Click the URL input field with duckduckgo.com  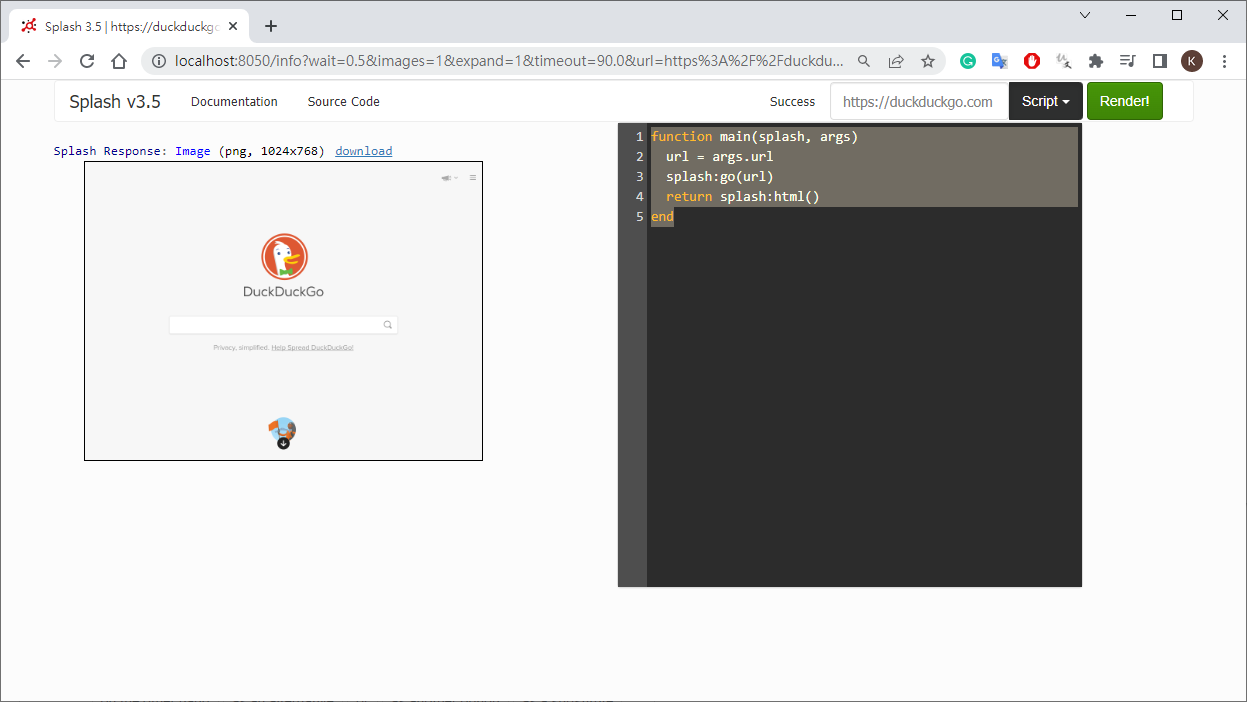(918, 101)
